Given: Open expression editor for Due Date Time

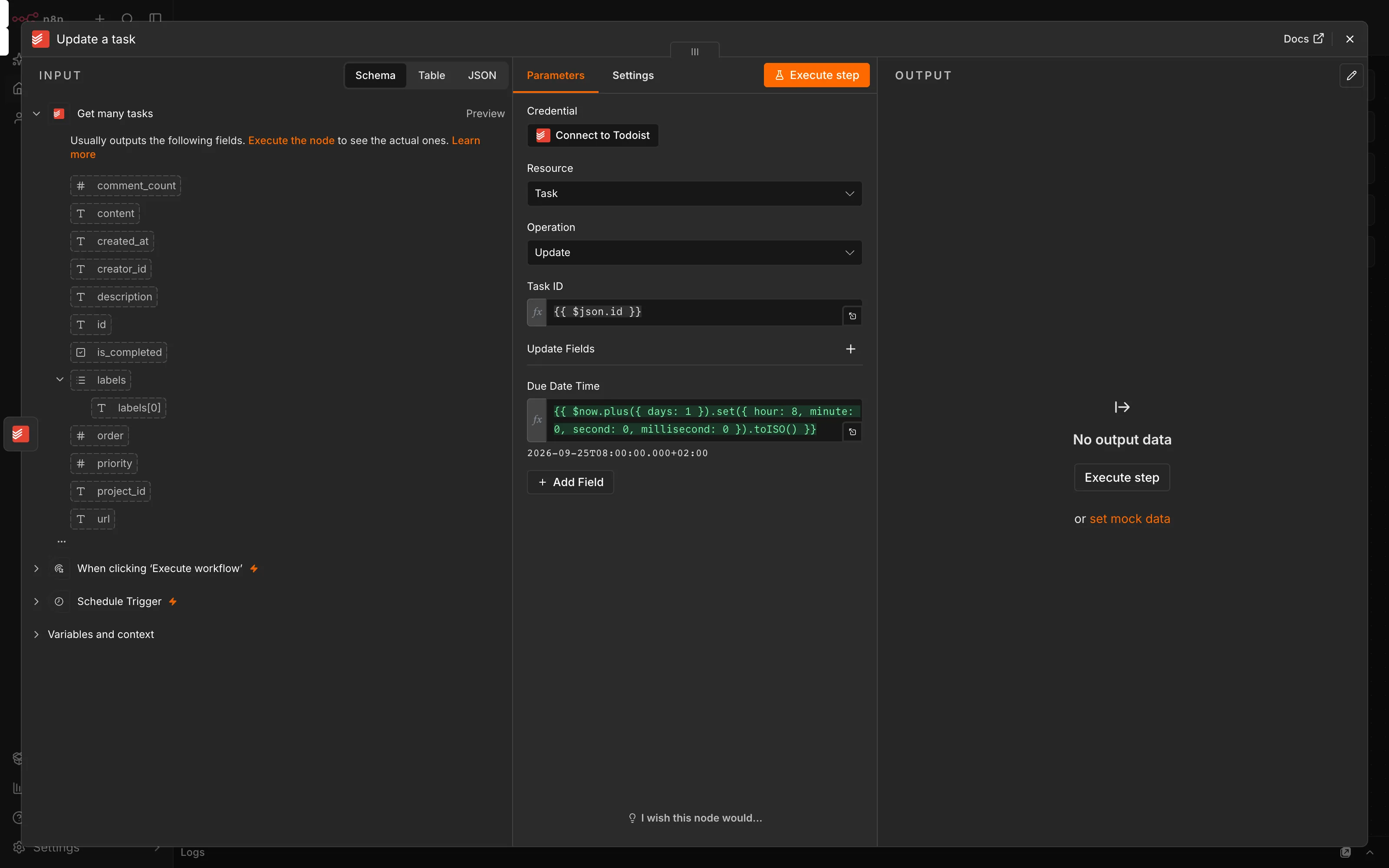Looking at the screenshot, I should tap(852, 432).
